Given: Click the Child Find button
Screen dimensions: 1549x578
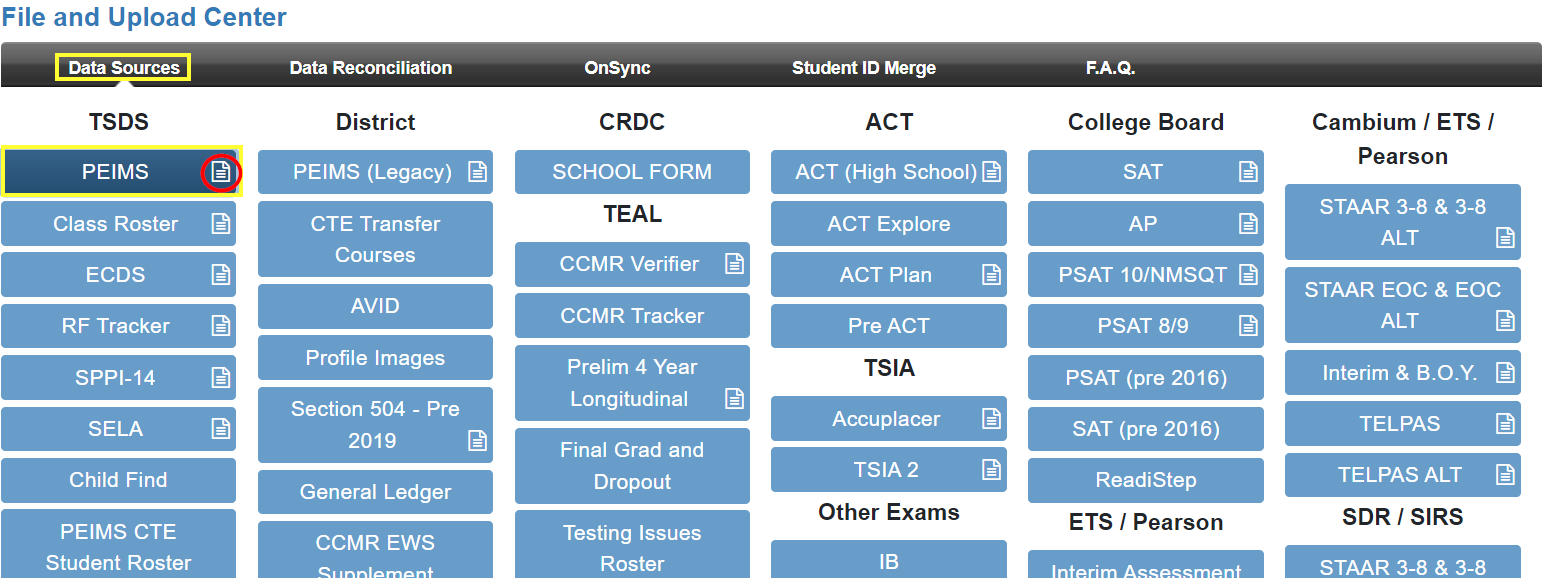Looking at the screenshot, I should (x=118, y=480).
